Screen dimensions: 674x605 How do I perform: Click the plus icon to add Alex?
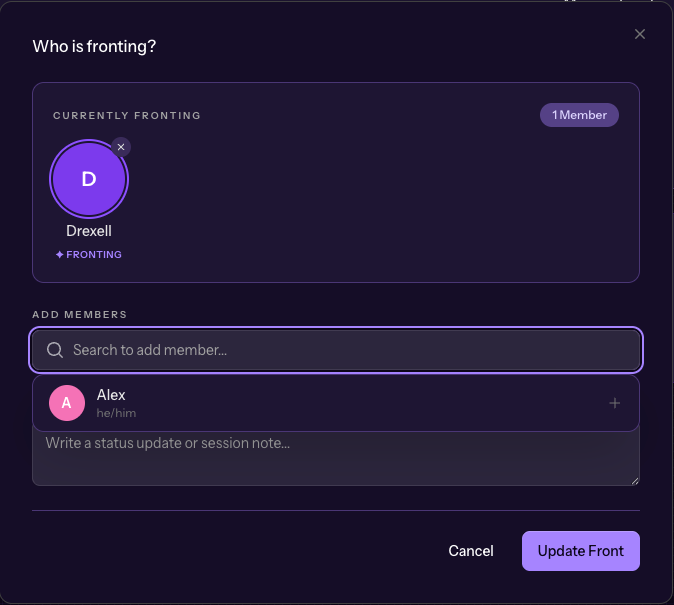tap(615, 403)
